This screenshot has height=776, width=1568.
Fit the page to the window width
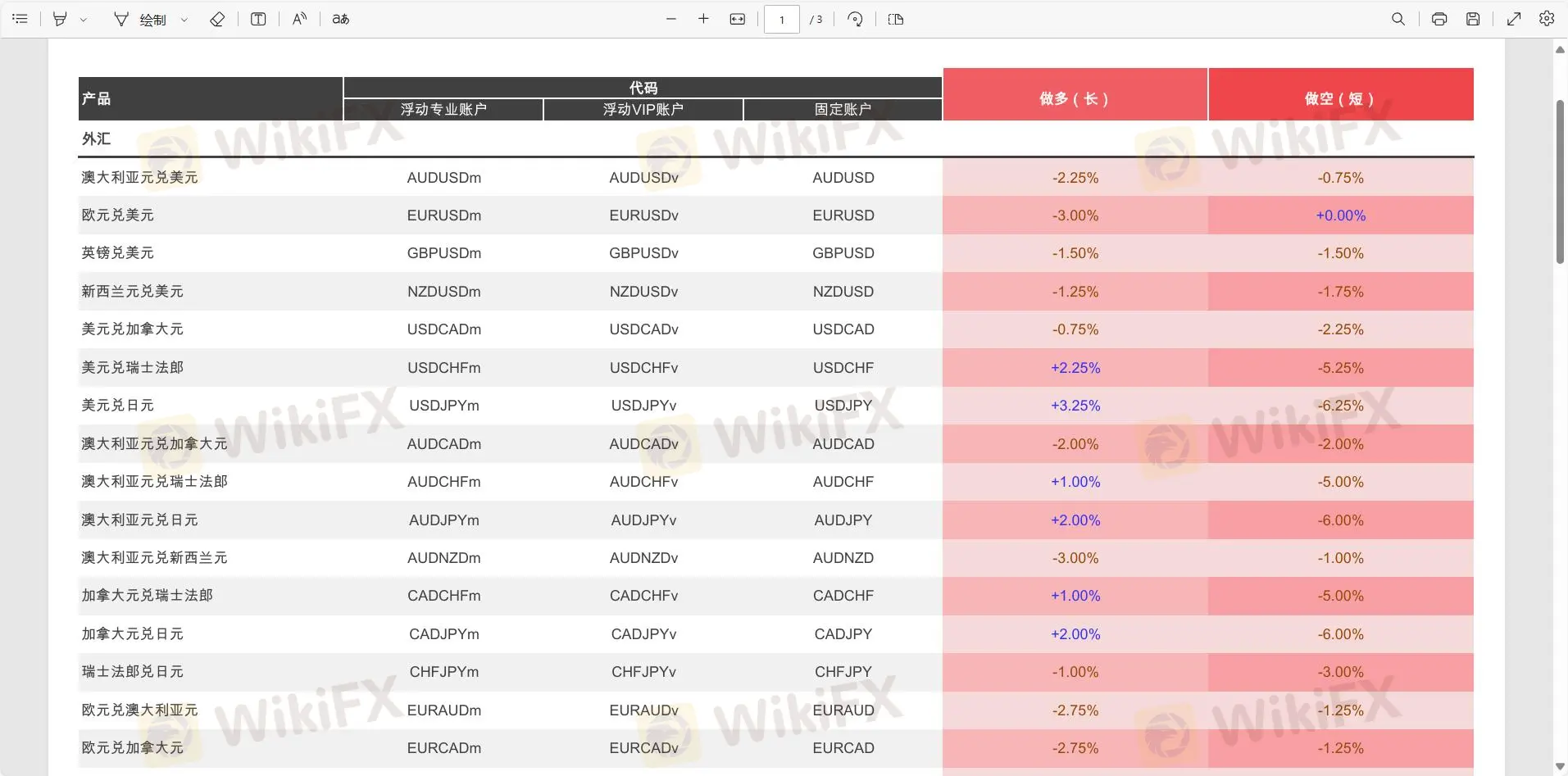click(x=737, y=19)
